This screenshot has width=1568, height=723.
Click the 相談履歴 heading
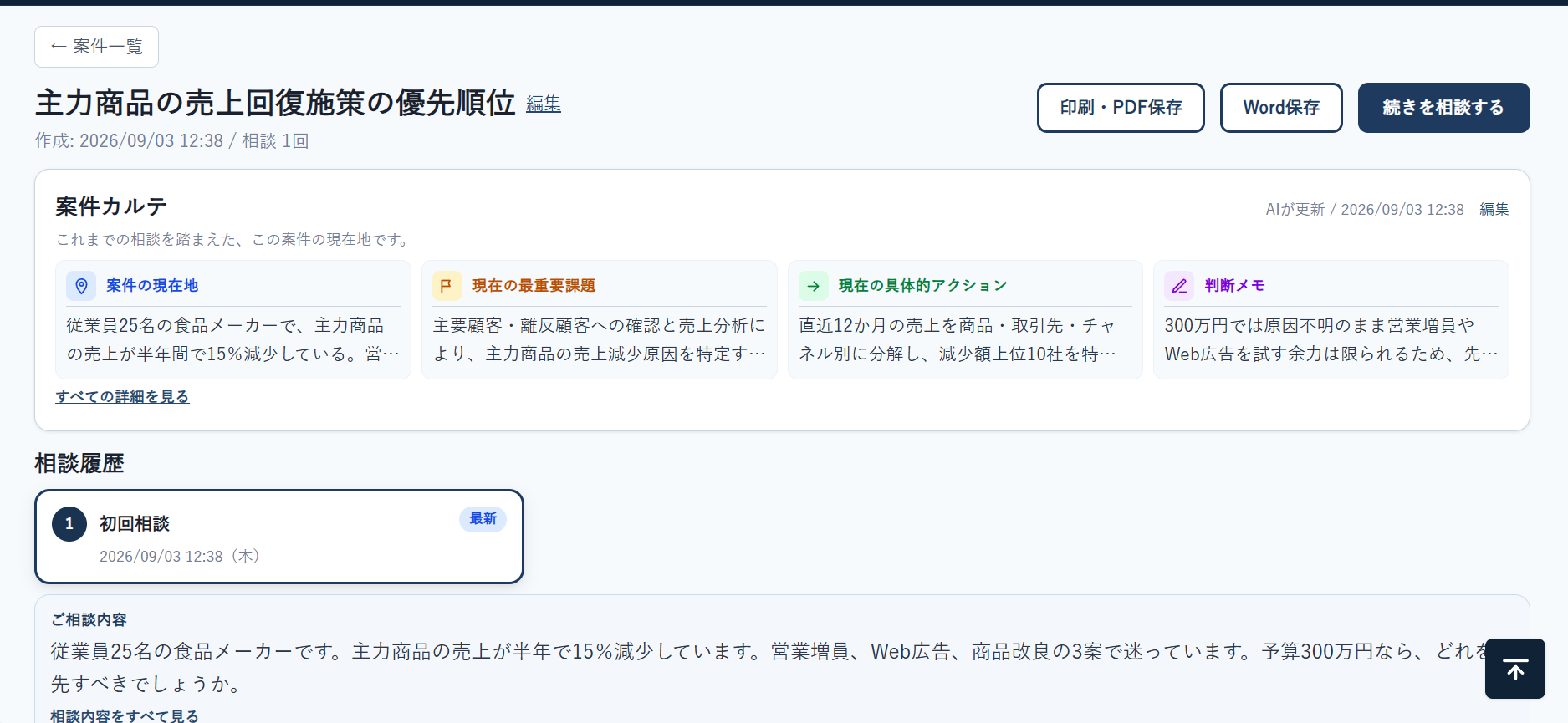coord(79,464)
